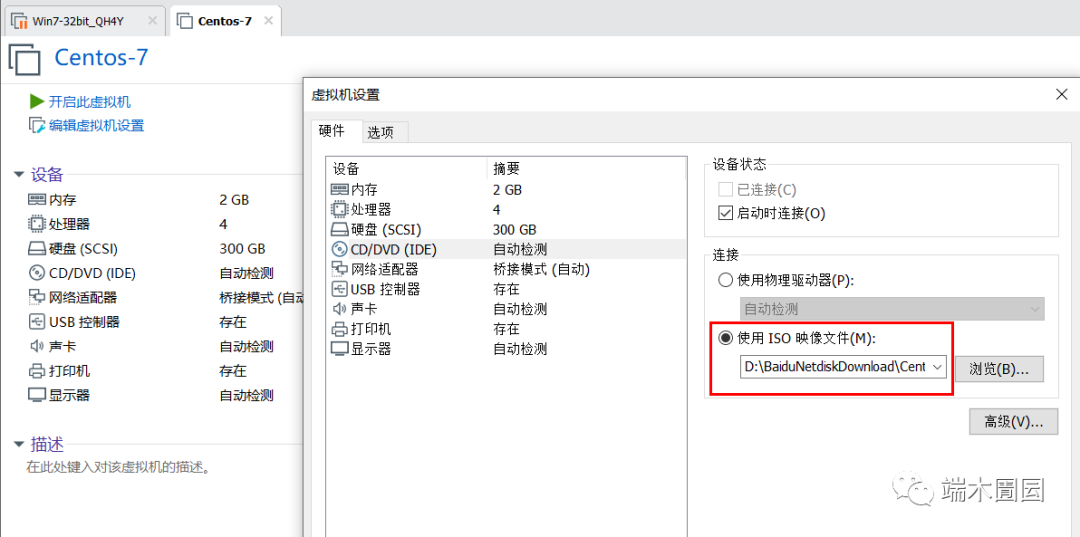Collapse the 描述 section
The width and height of the screenshot is (1080, 537).
[x=19, y=444]
